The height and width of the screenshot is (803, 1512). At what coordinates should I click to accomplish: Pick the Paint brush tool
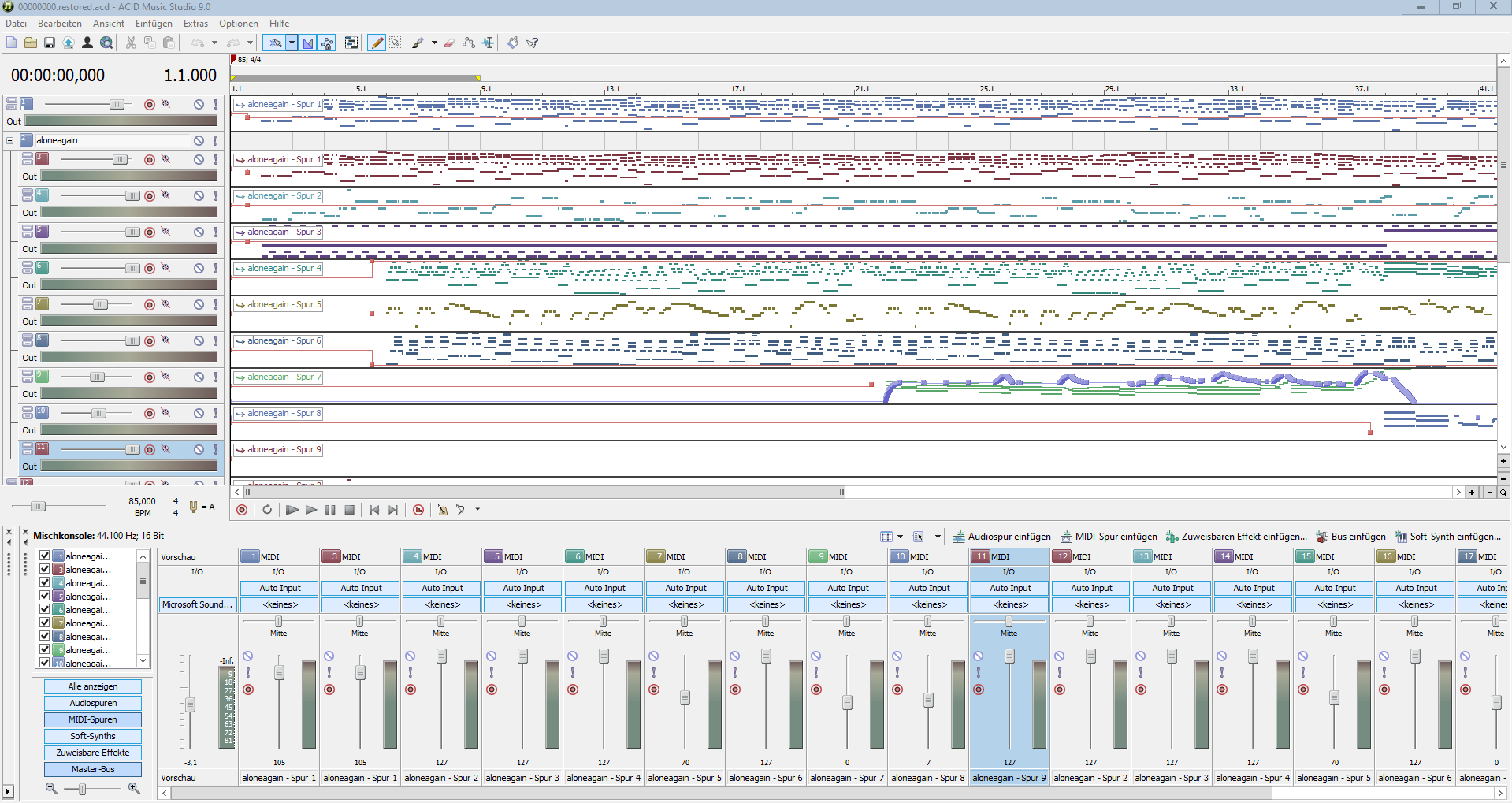pyautogui.click(x=418, y=43)
